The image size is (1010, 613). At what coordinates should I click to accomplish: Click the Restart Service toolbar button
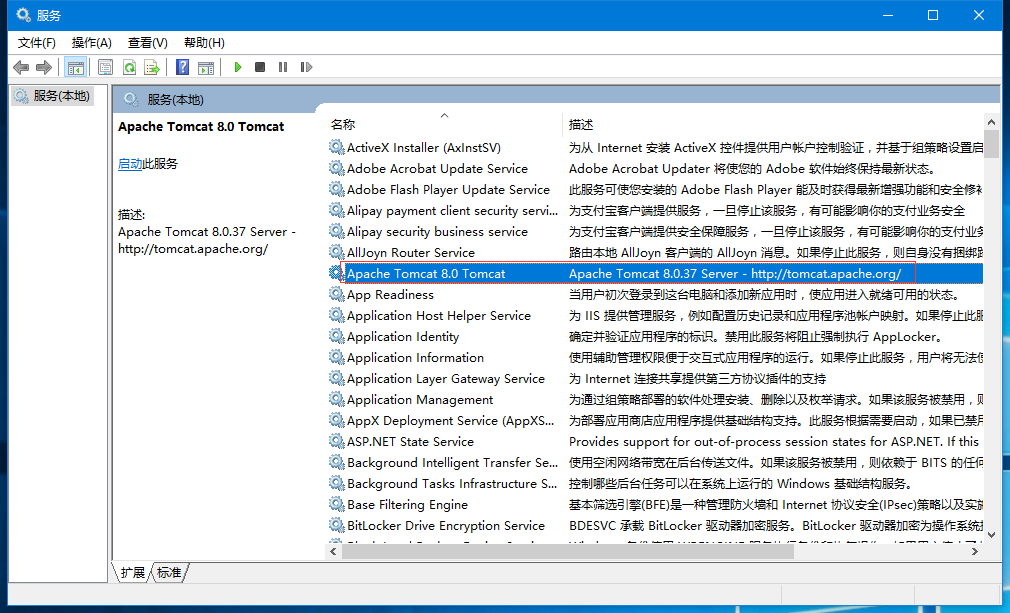point(306,67)
